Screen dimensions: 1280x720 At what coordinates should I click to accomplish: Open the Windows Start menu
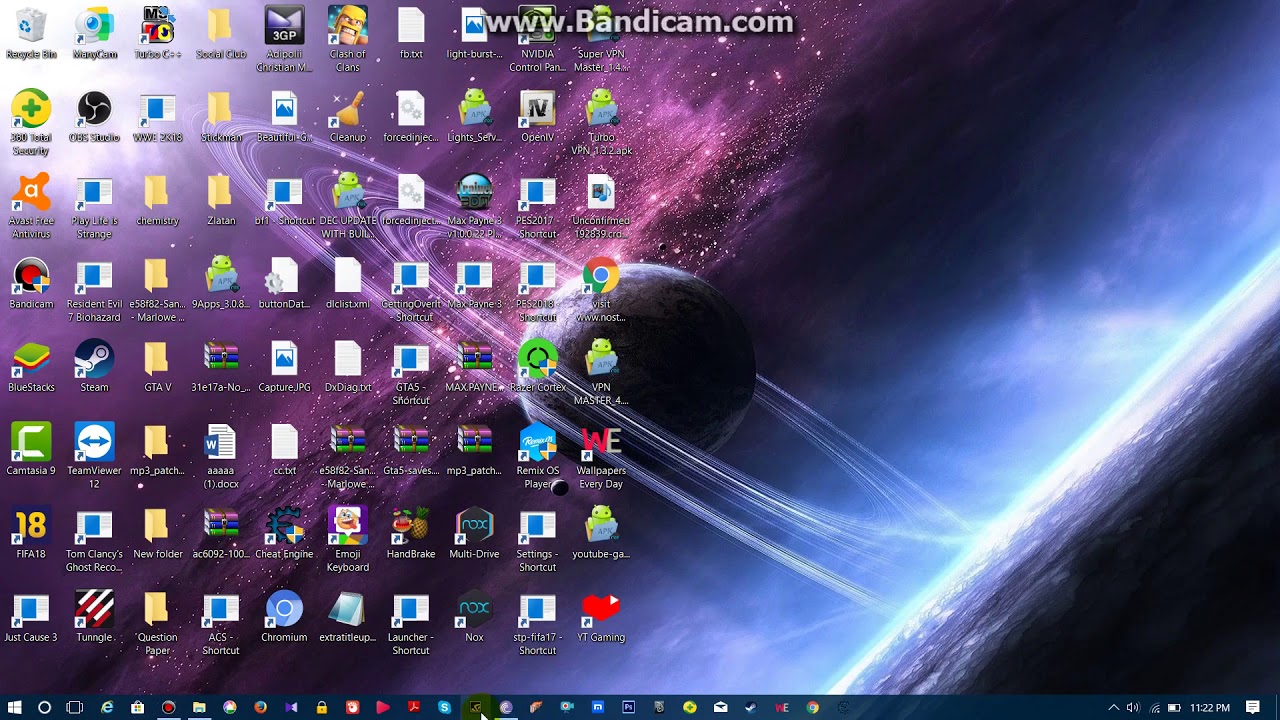tap(14, 707)
